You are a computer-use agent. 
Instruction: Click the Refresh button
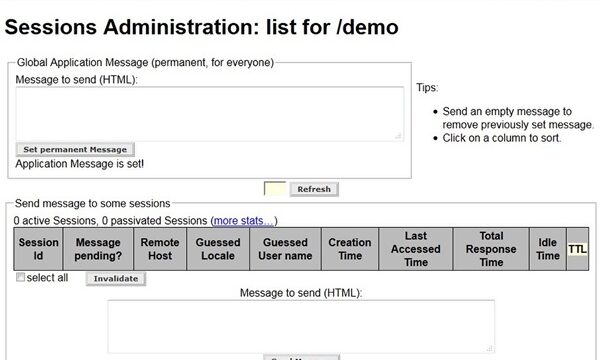pos(314,189)
